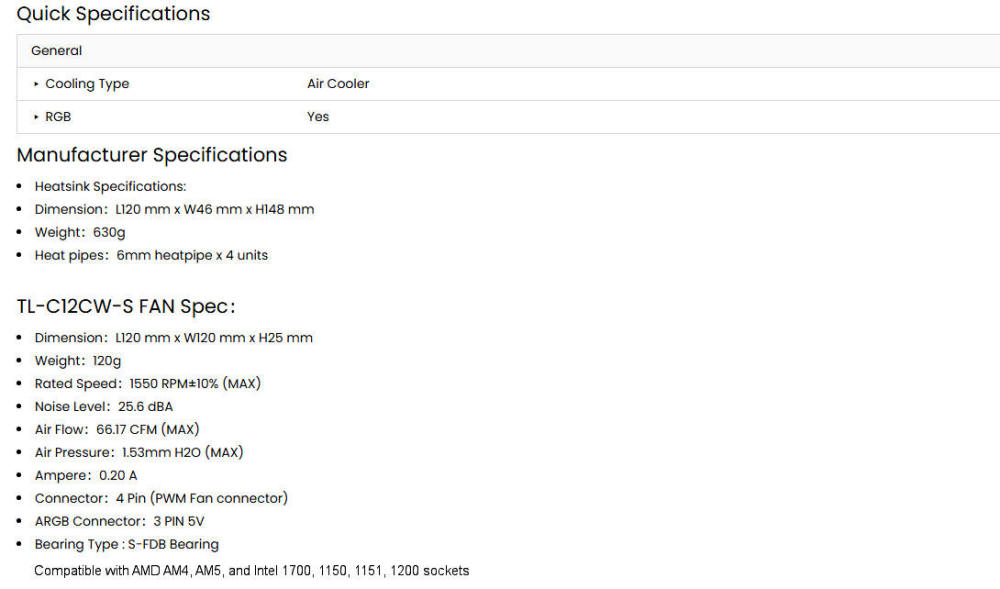The image size is (1000, 589).
Task: Click the ARGB Connector 3 PIN 5V line
Action: click(119, 521)
